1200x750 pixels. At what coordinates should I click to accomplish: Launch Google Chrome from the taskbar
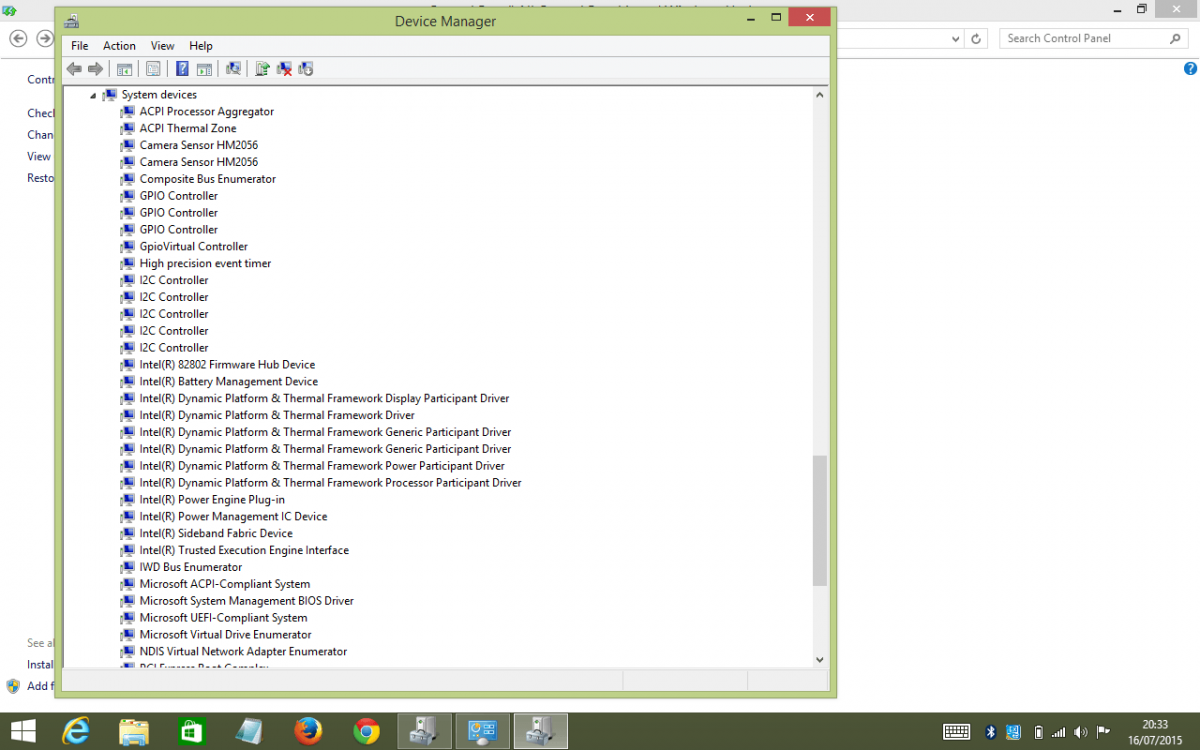[x=366, y=731]
